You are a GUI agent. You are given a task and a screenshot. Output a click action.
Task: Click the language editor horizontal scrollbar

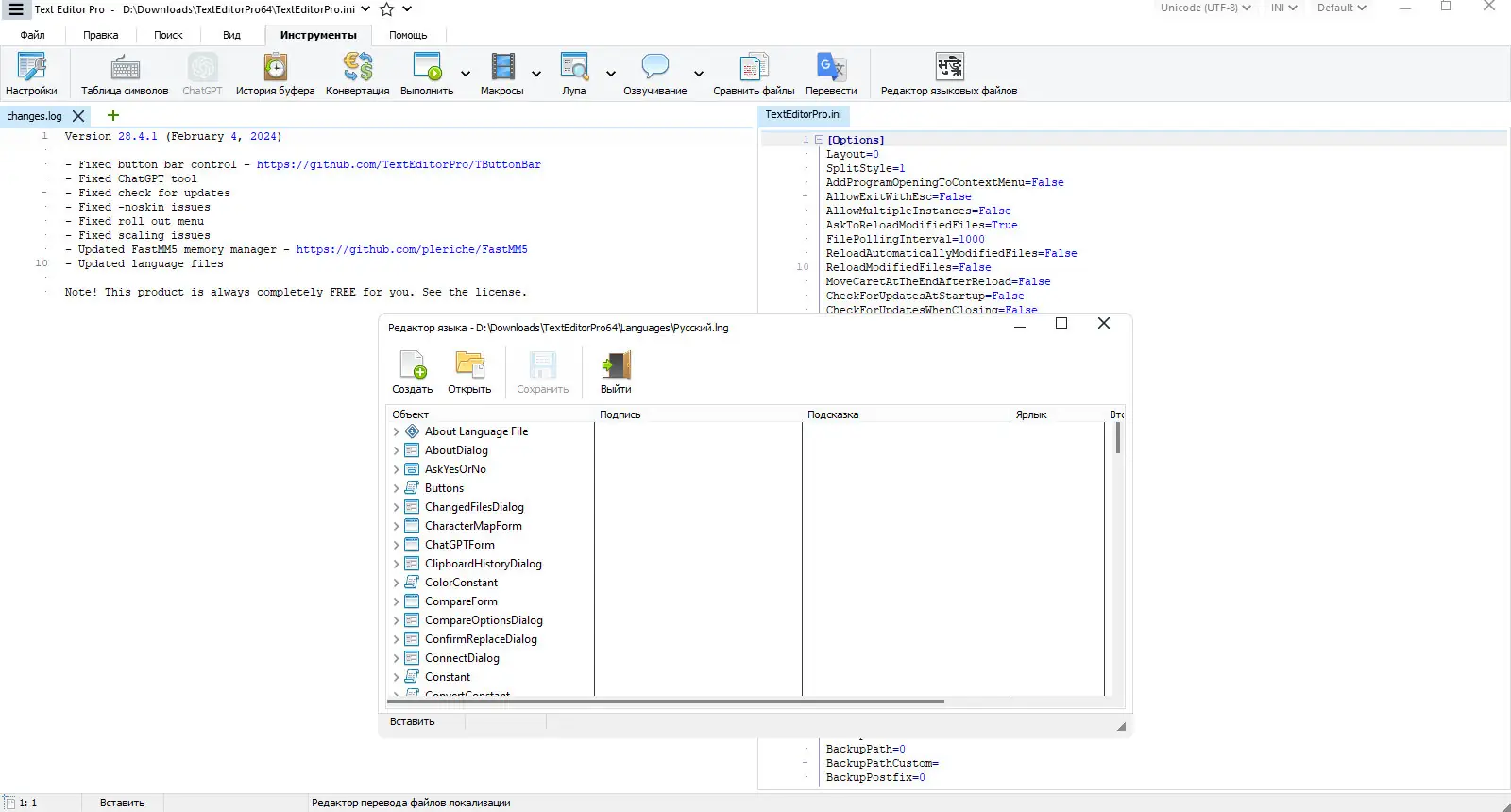click(x=666, y=702)
